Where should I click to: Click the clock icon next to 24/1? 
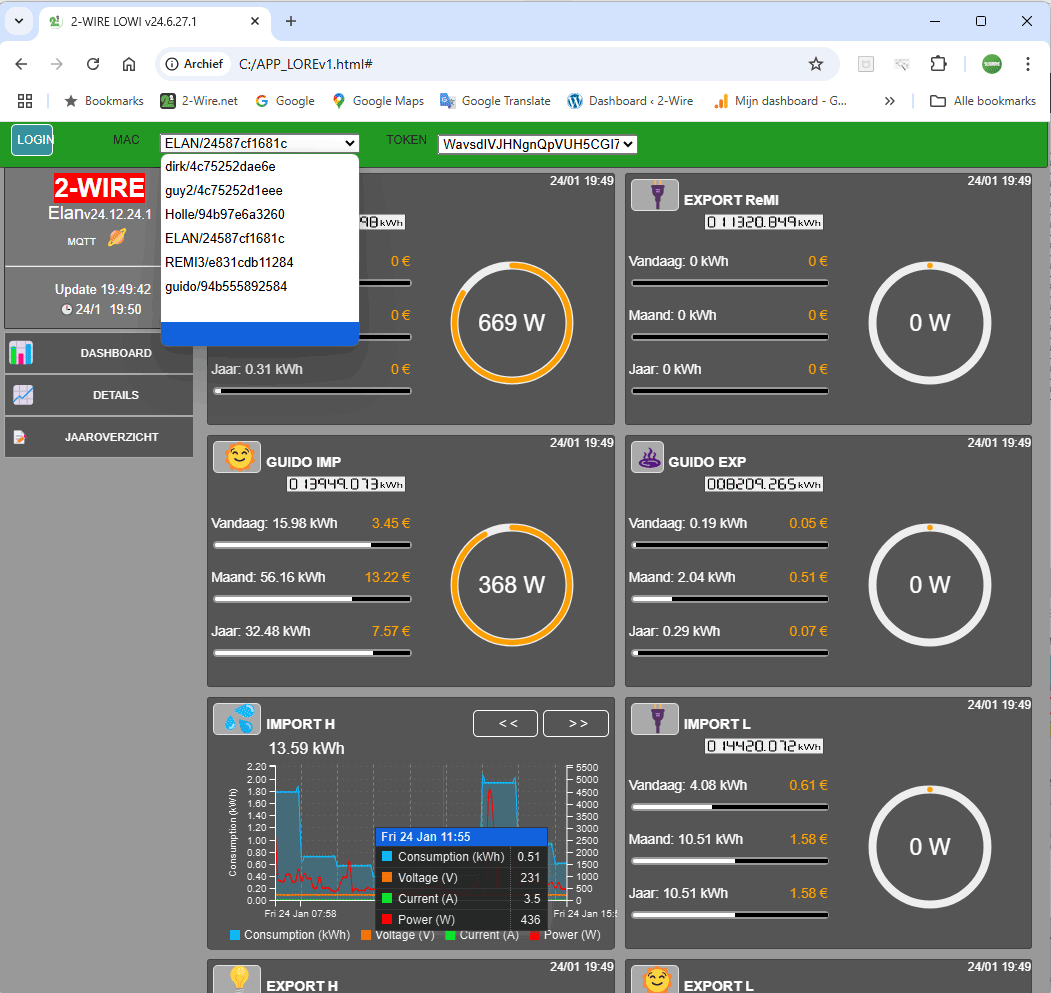click(66, 310)
